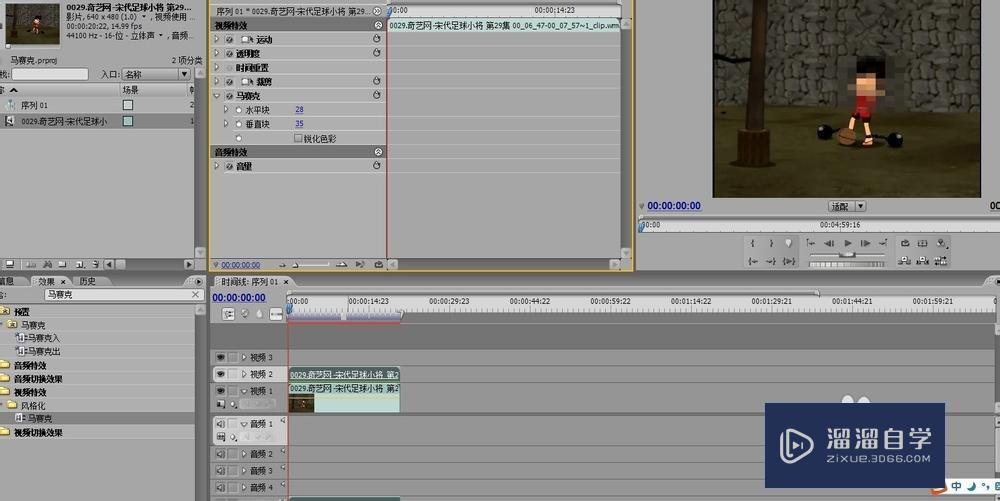Viewport: 1000px width, 501px height.
Task: Expand the 音量 audio effect
Action: point(217,166)
